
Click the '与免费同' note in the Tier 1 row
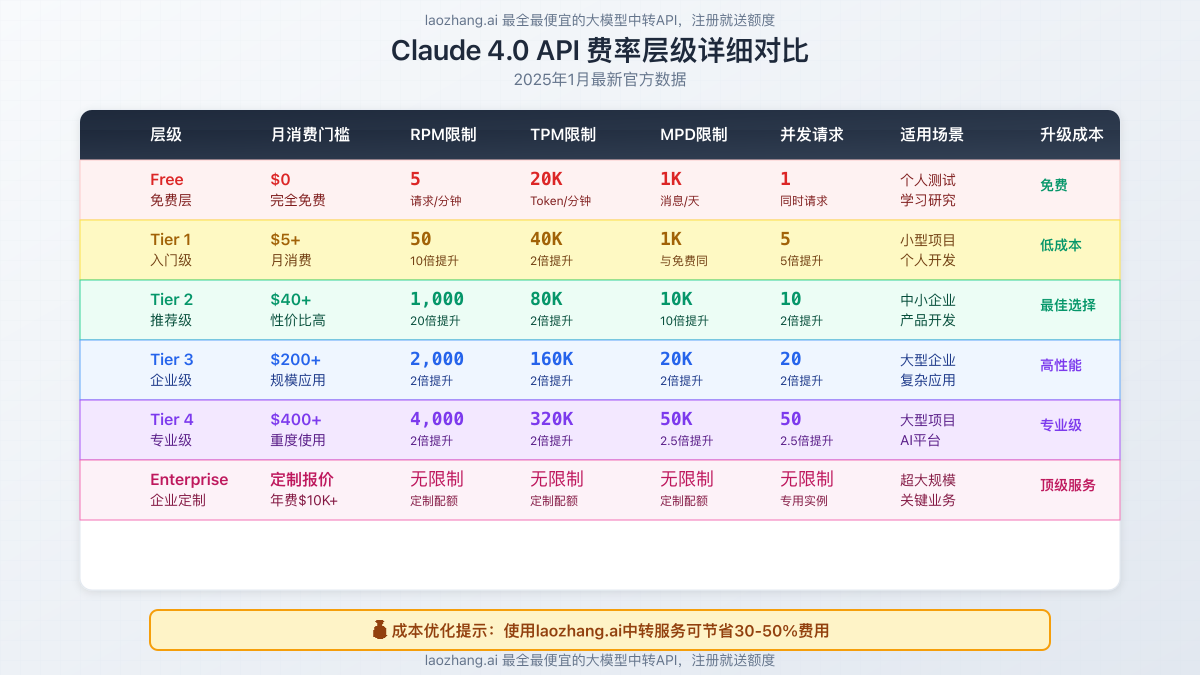point(685,261)
